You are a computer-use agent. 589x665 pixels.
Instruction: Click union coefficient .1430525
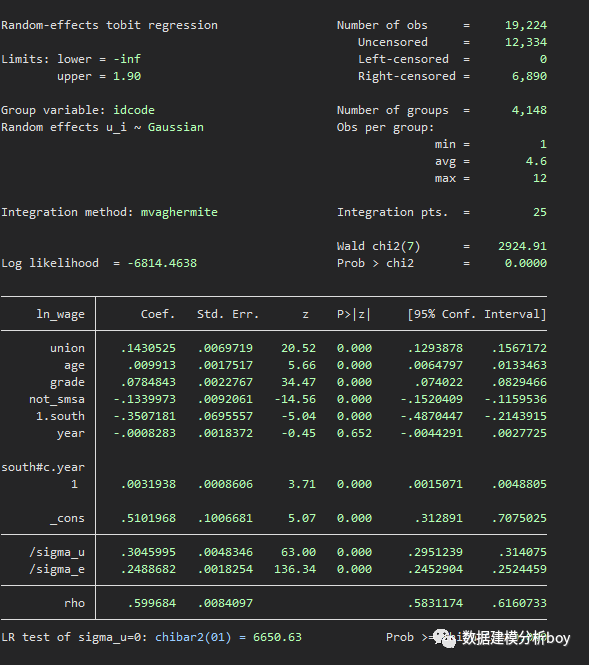148,348
